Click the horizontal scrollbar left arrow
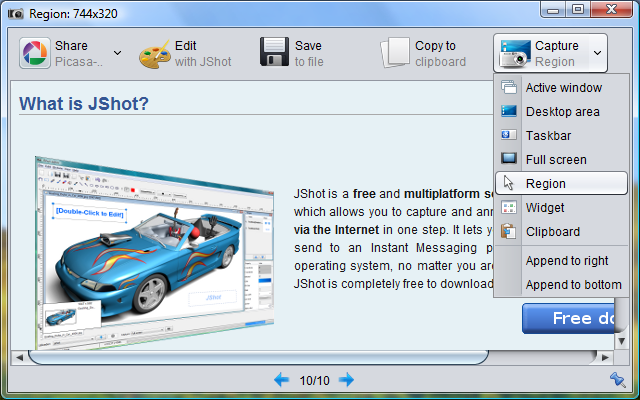The height and width of the screenshot is (400, 640). click(x=19, y=358)
